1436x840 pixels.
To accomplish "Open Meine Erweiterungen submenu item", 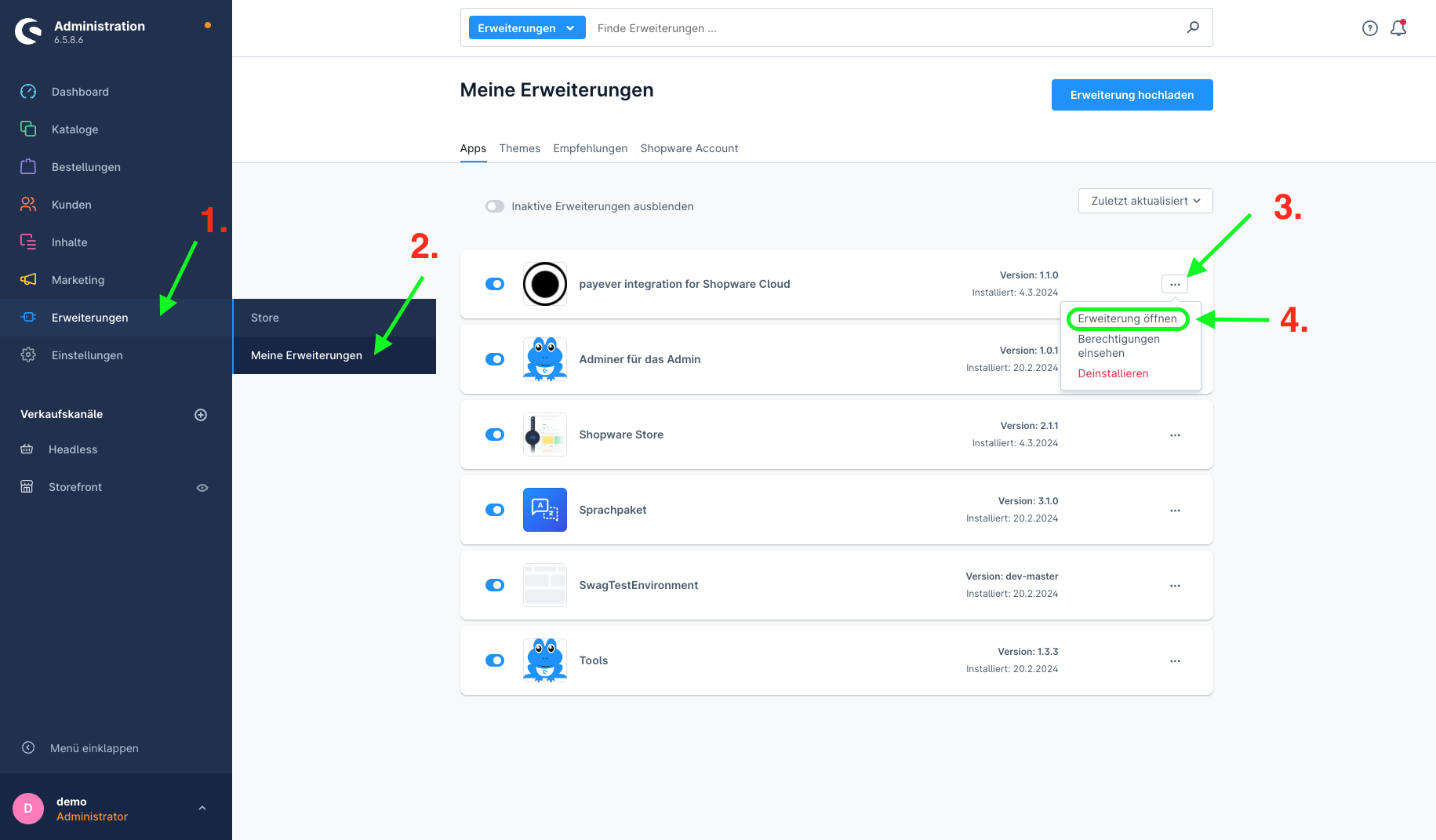I will [x=334, y=355].
